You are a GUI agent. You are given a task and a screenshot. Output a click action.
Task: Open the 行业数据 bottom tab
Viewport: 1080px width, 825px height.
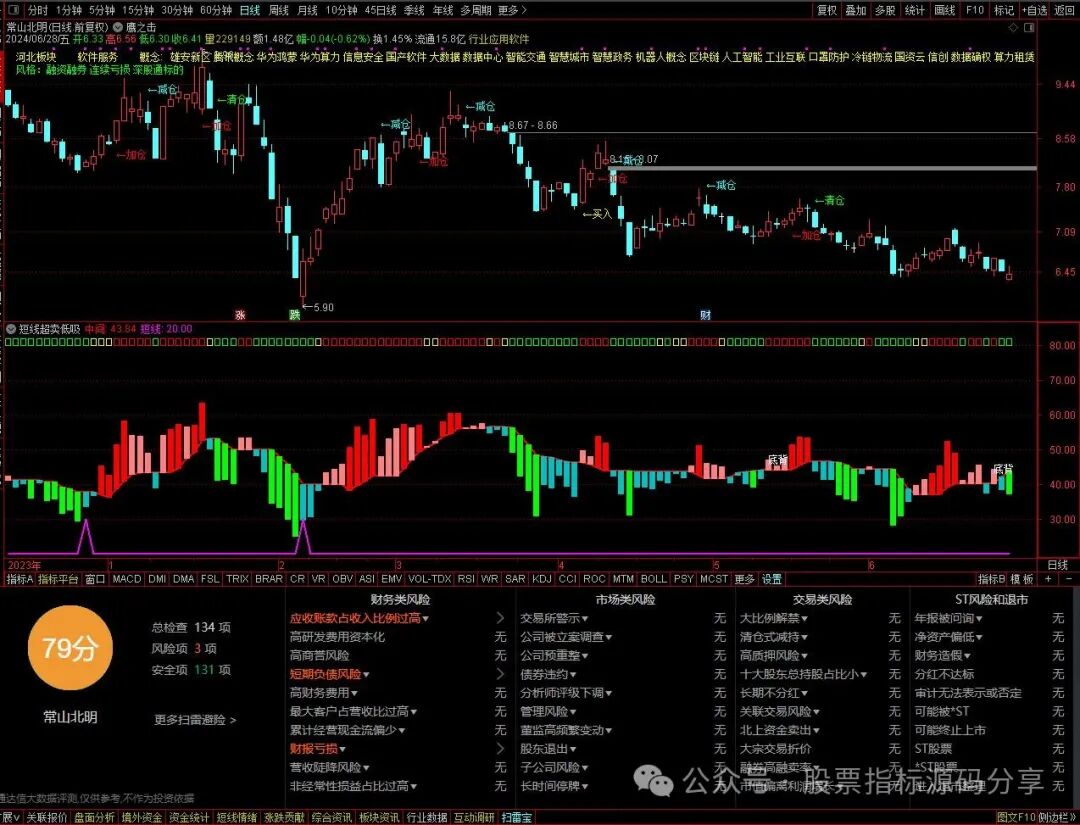(427, 817)
